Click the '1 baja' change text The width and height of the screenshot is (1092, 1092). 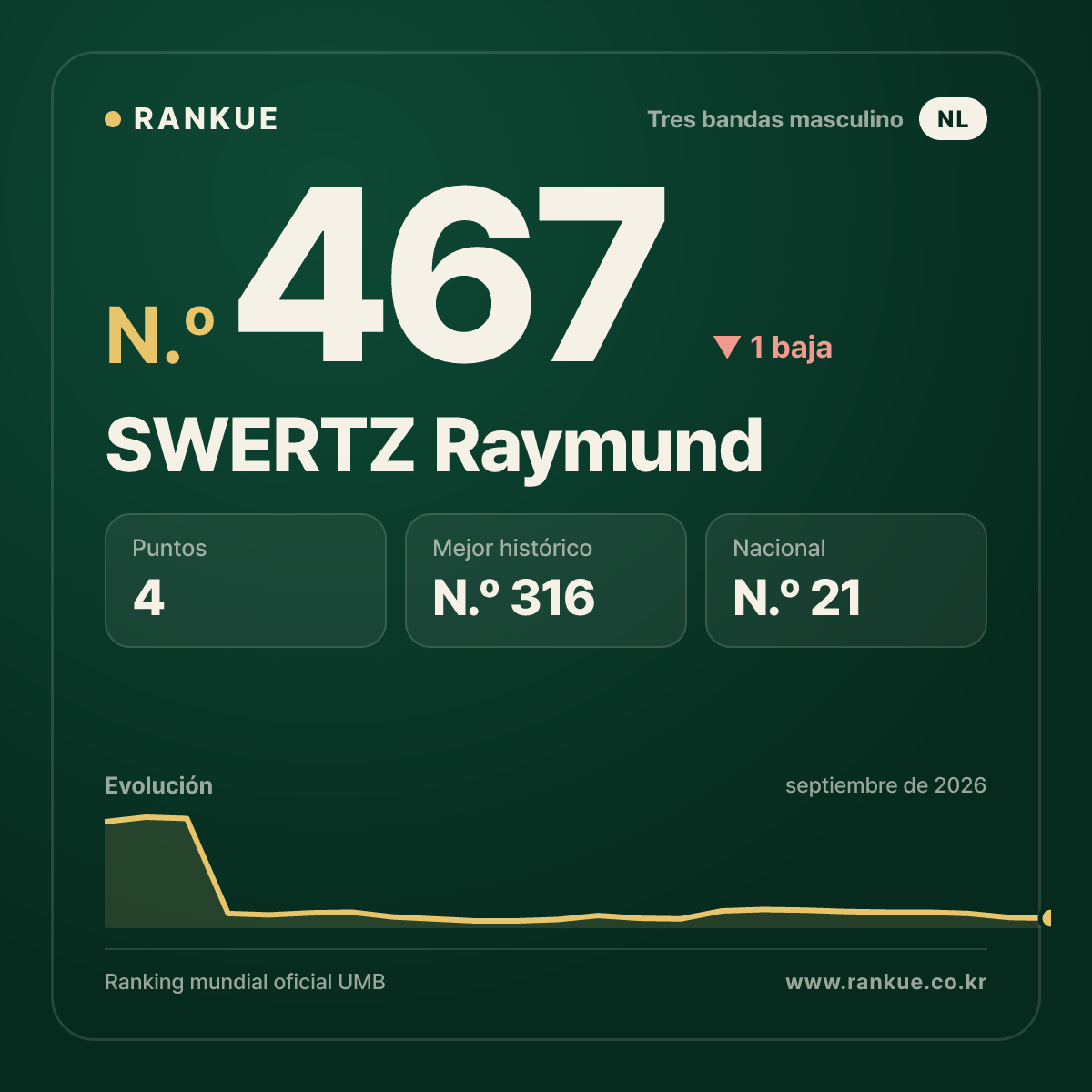791,347
